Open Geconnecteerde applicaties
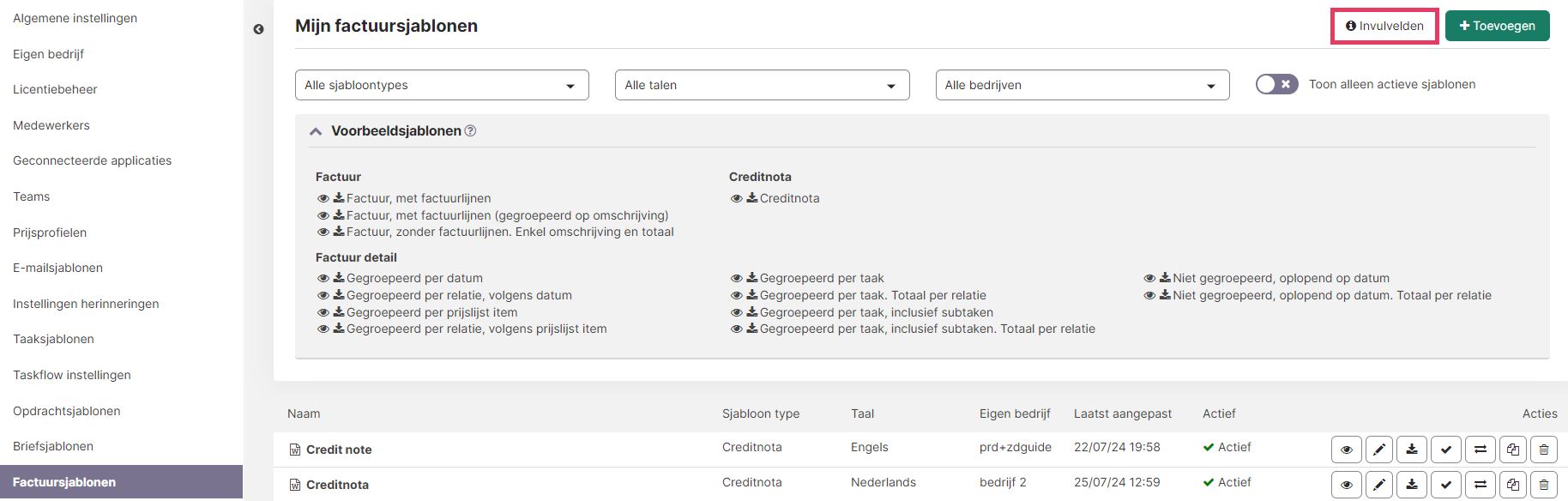1568x501 pixels. pyautogui.click(x=92, y=160)
